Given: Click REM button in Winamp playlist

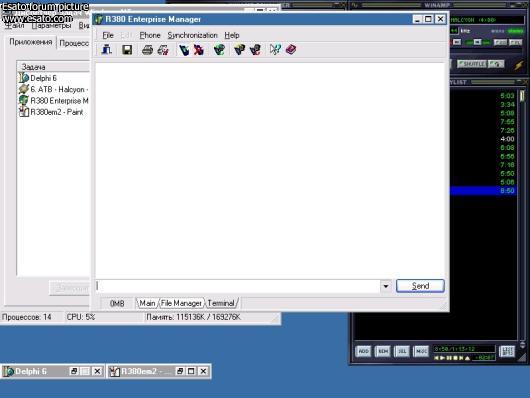Looking at the screenshot, I should (x=383, y=351).
